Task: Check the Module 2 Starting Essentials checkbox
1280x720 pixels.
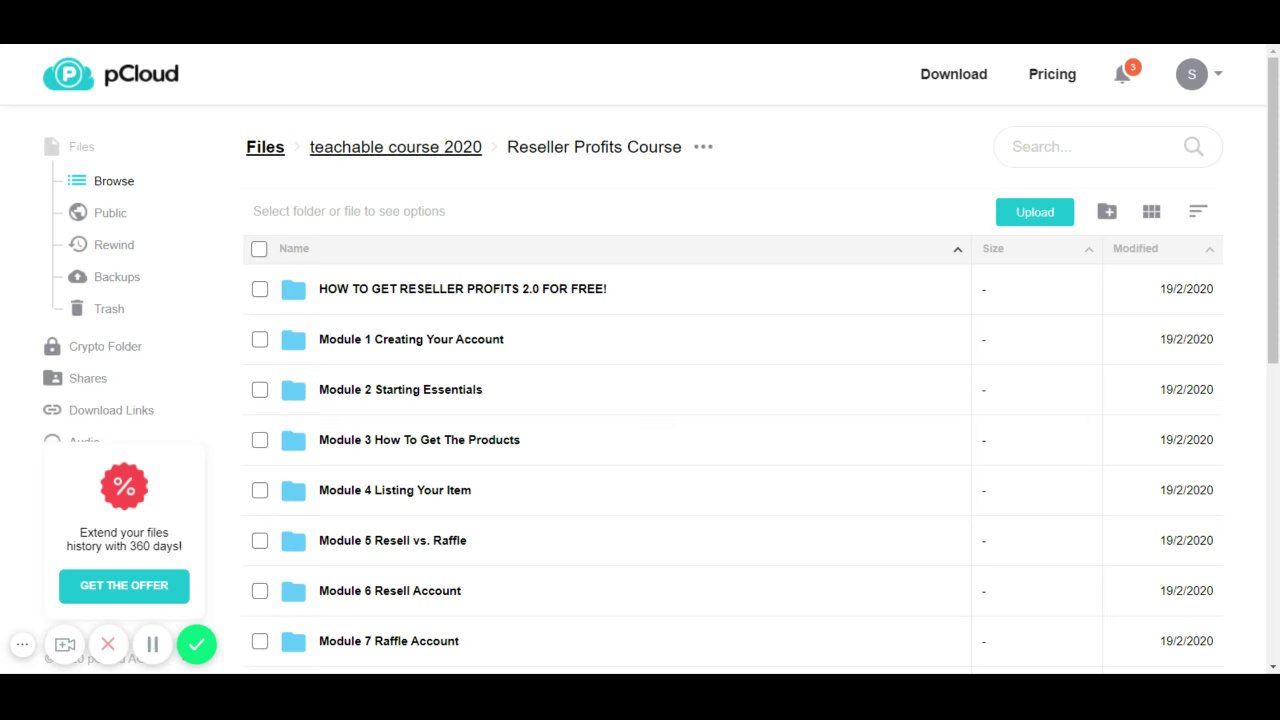Action: coord(260,390)
